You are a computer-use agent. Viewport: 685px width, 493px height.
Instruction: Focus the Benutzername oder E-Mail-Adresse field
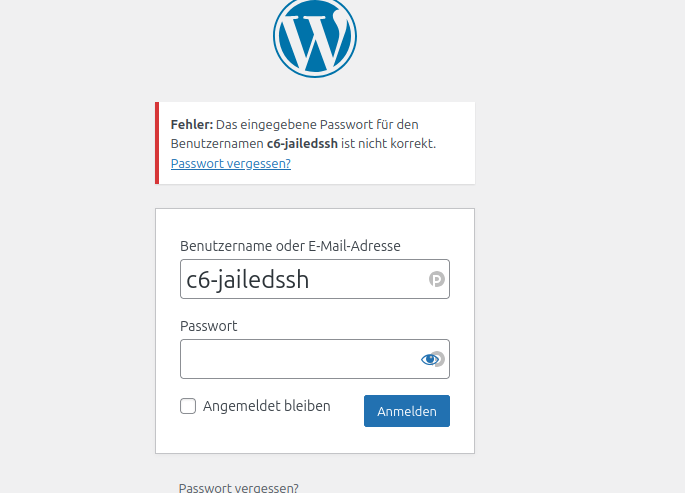(x=300, y=280)
